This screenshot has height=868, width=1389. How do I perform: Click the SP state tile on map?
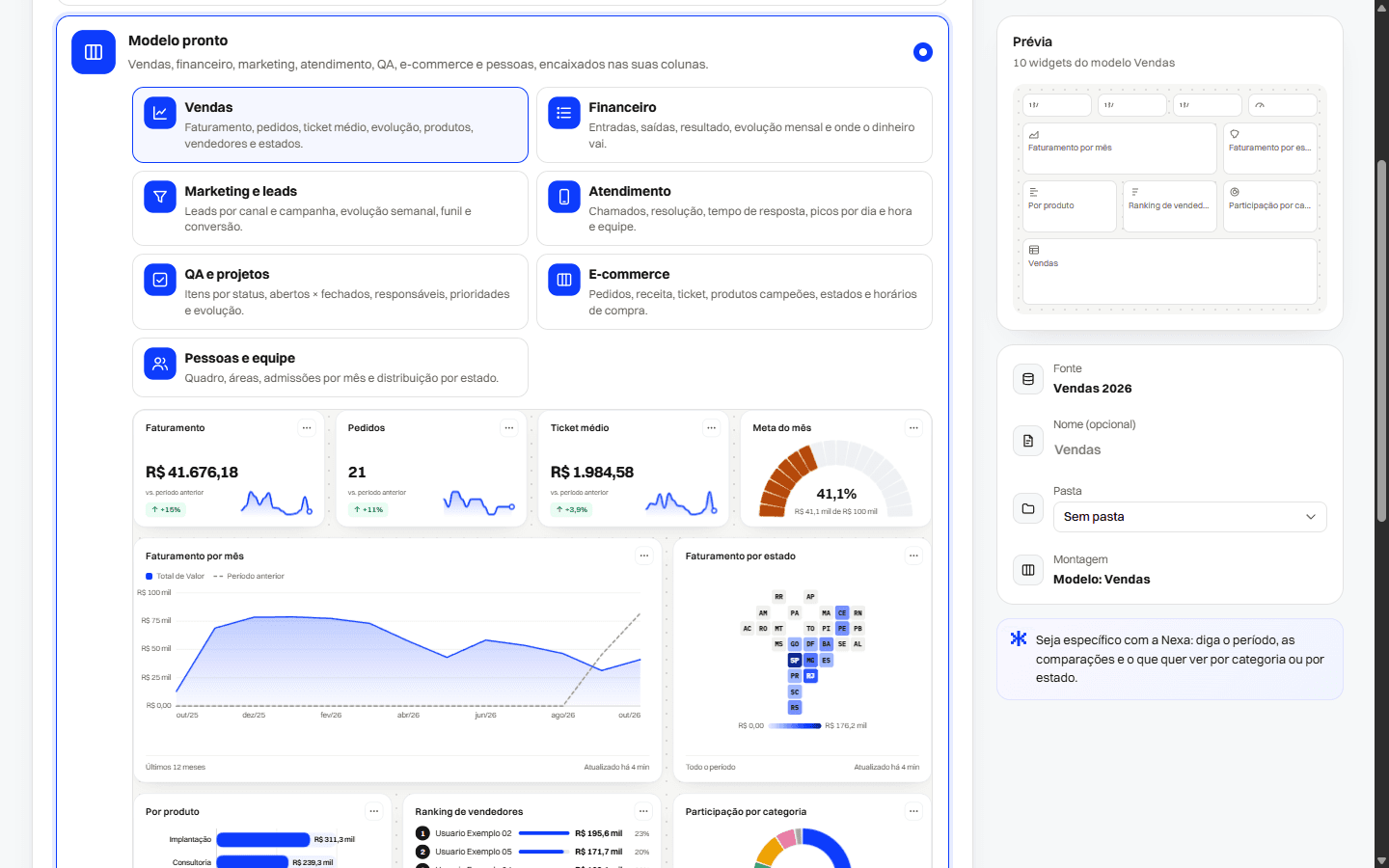coord(795,661)
